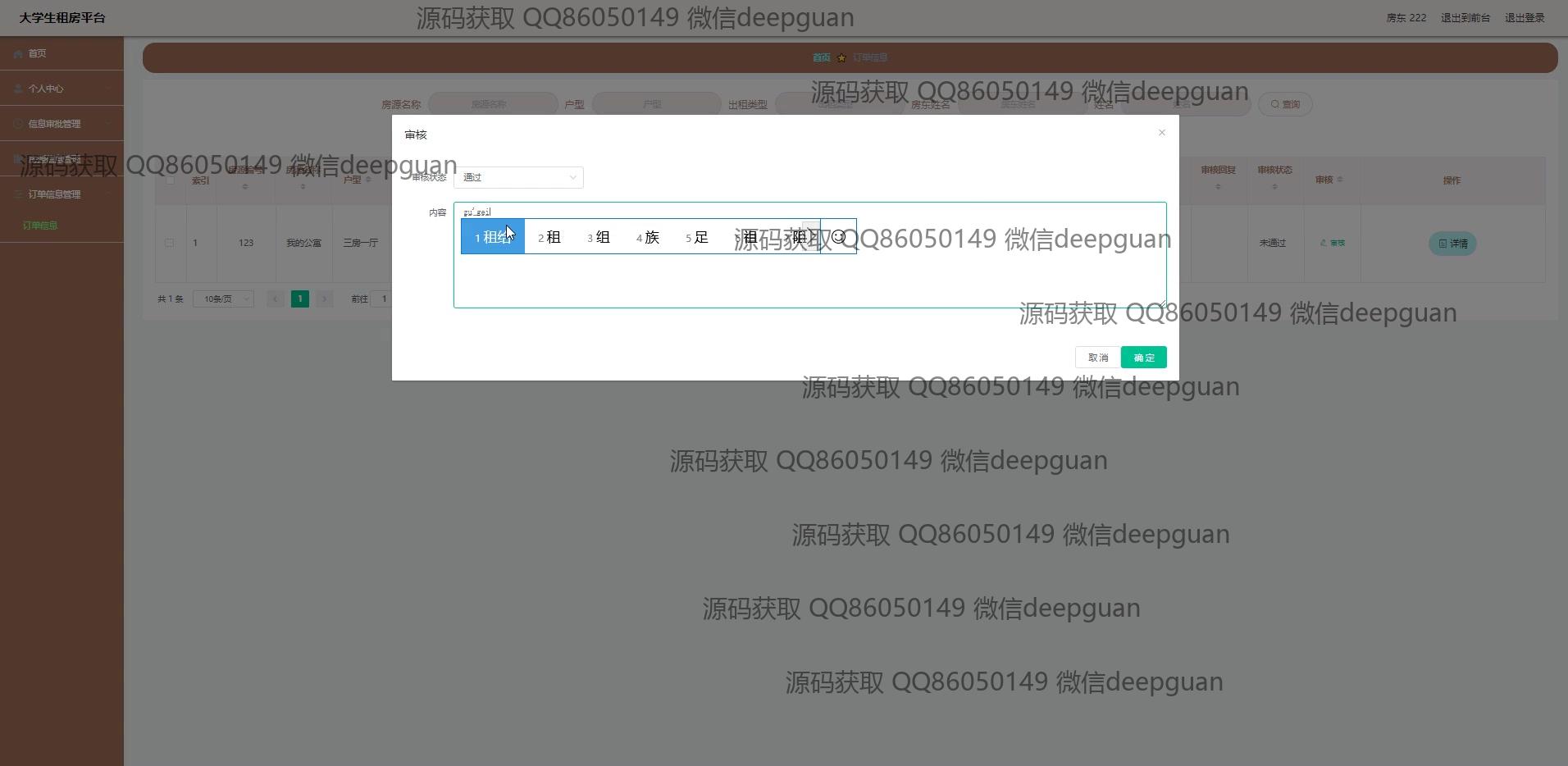Click the 房源名称 search input
The image size is (1568, 766).
[493, 104]
